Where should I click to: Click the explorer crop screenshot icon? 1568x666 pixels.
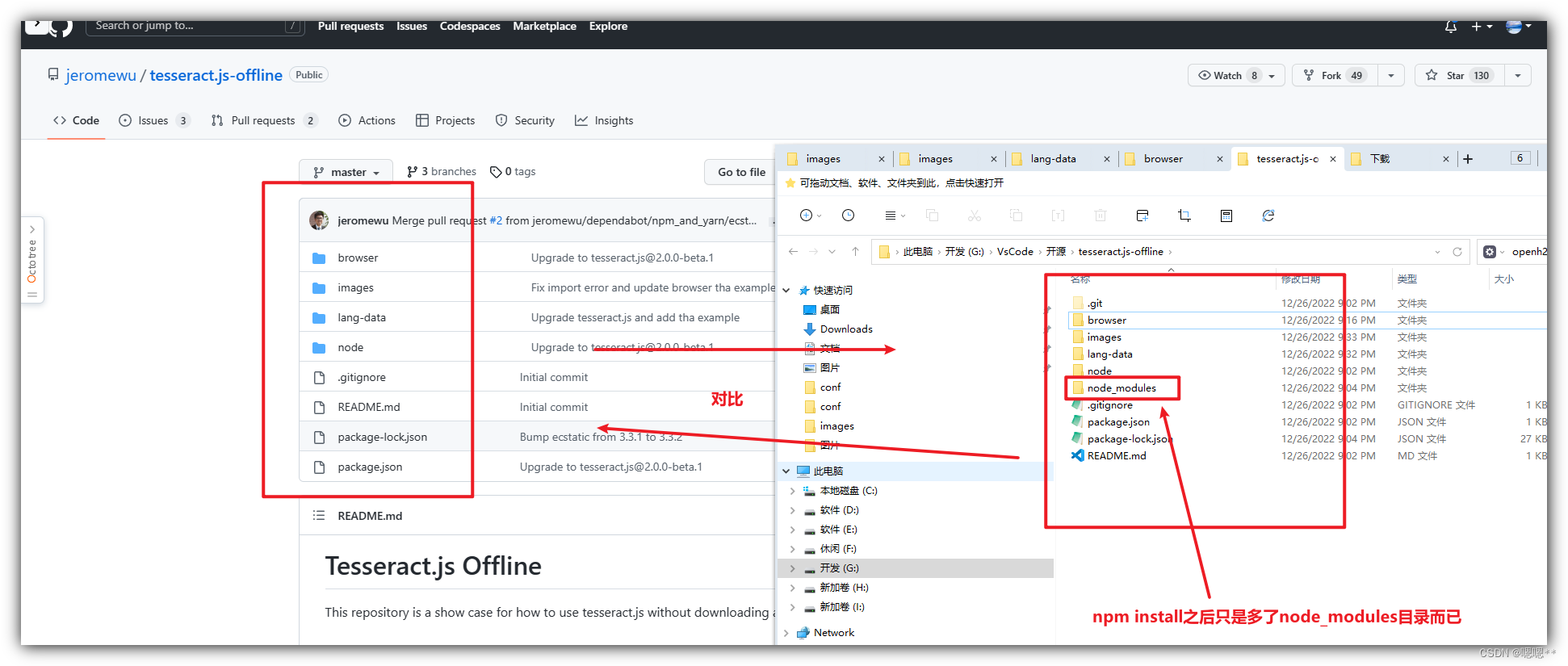(x=1184, y=216)
